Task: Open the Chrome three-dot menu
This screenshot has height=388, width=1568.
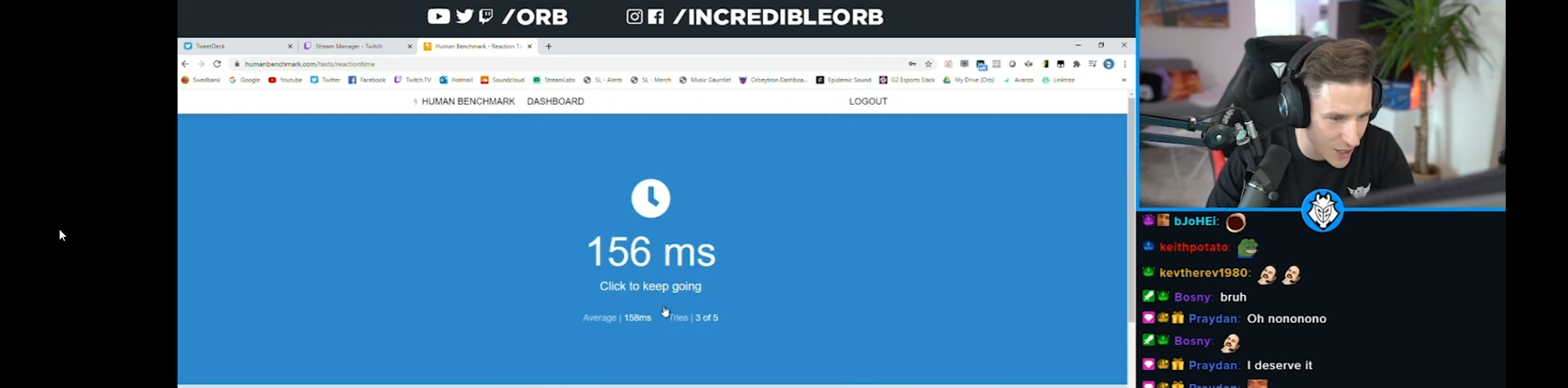Action: (1125, 64)
